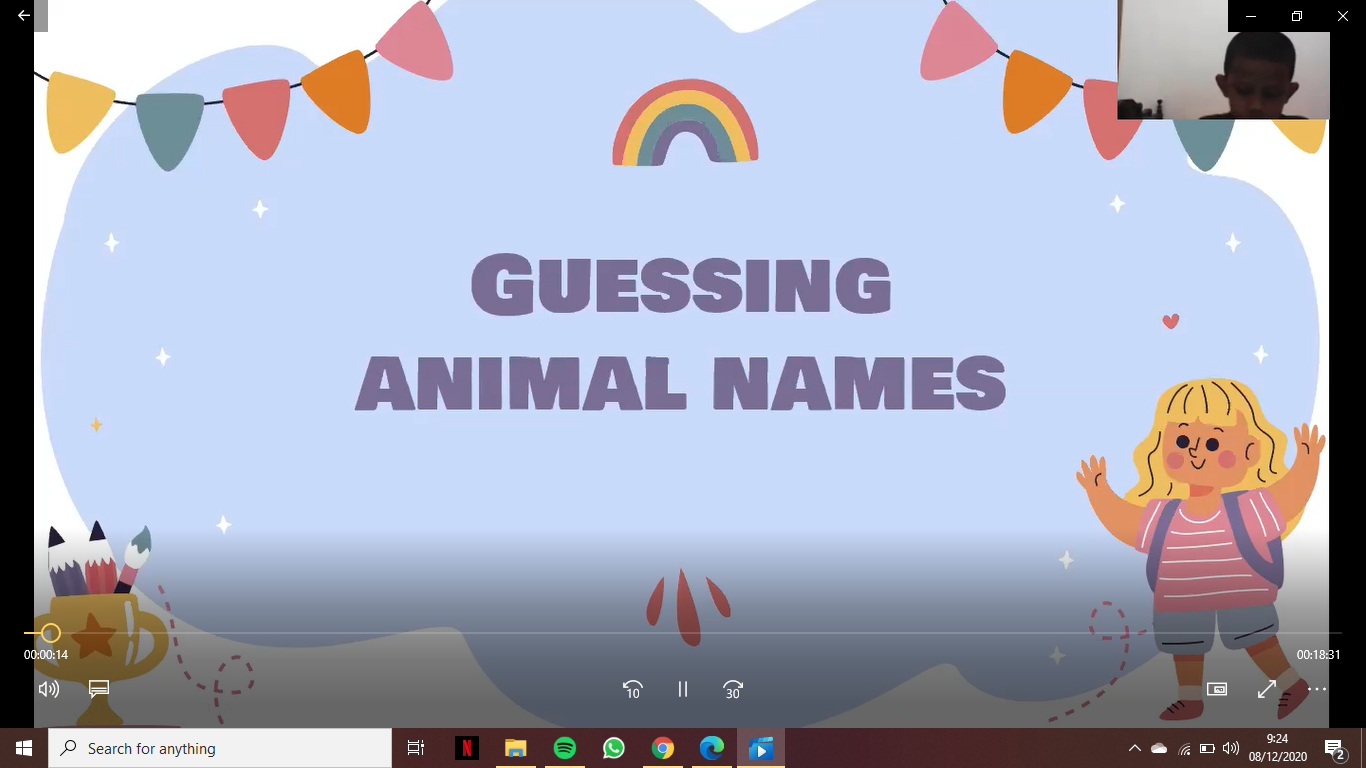Open the notification action center

pos(1334,748)
